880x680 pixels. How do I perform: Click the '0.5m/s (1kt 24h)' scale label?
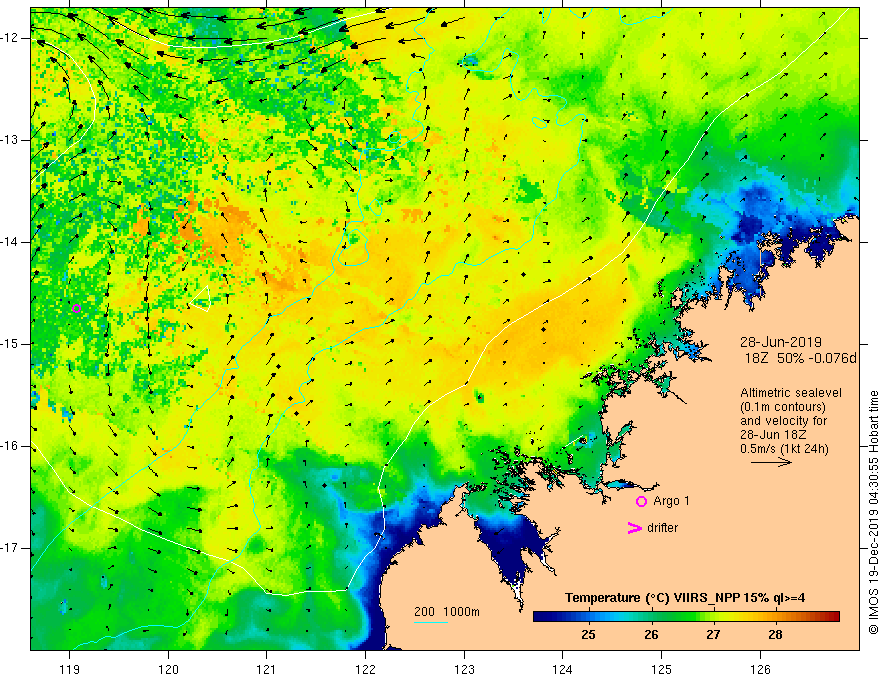point(784,449)
